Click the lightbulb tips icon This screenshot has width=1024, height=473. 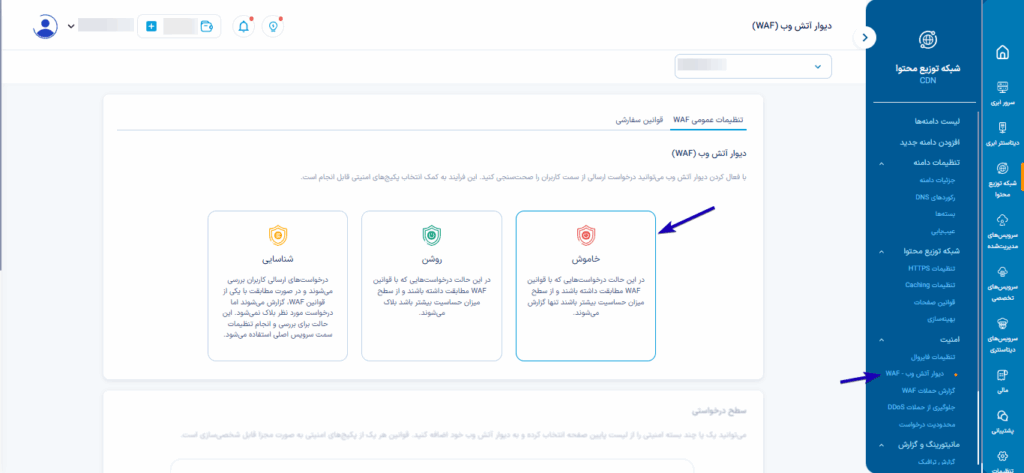(273, 27)
